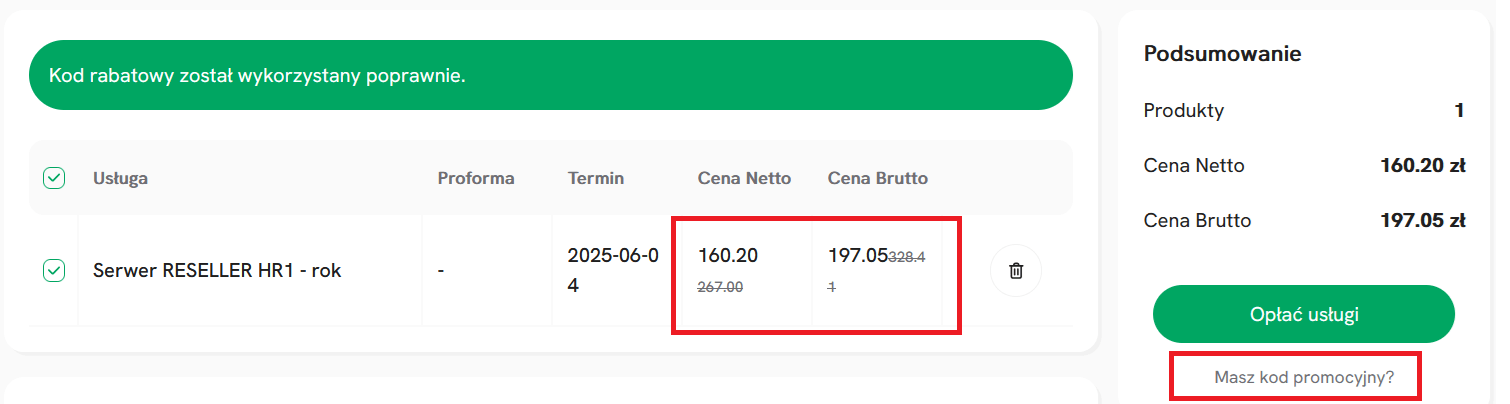Click the Produkty count in summary
Viewport: 1510px width, 404px height.
click(x=1460, y=110)
